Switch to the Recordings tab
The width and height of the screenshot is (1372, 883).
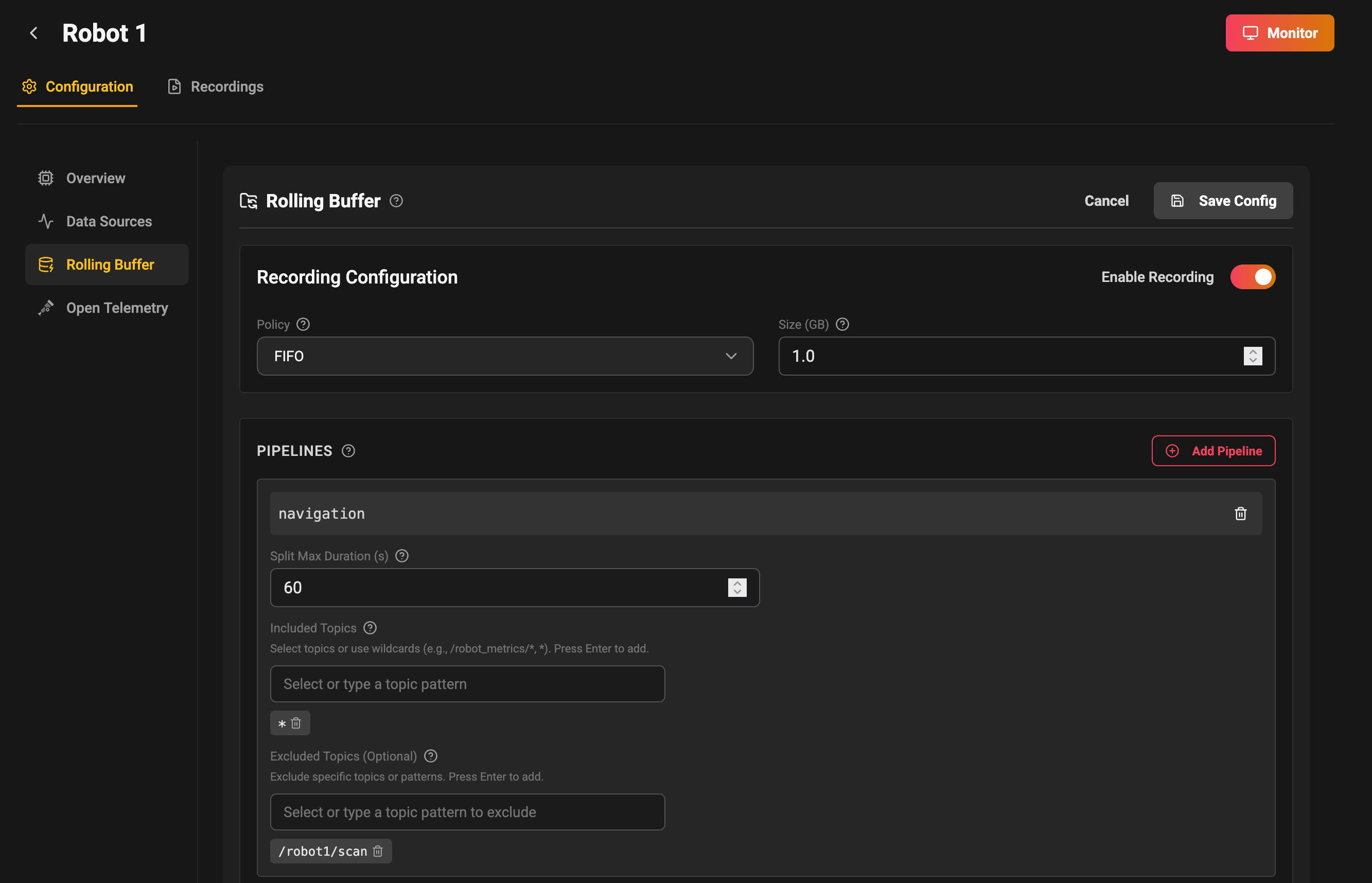216,86
